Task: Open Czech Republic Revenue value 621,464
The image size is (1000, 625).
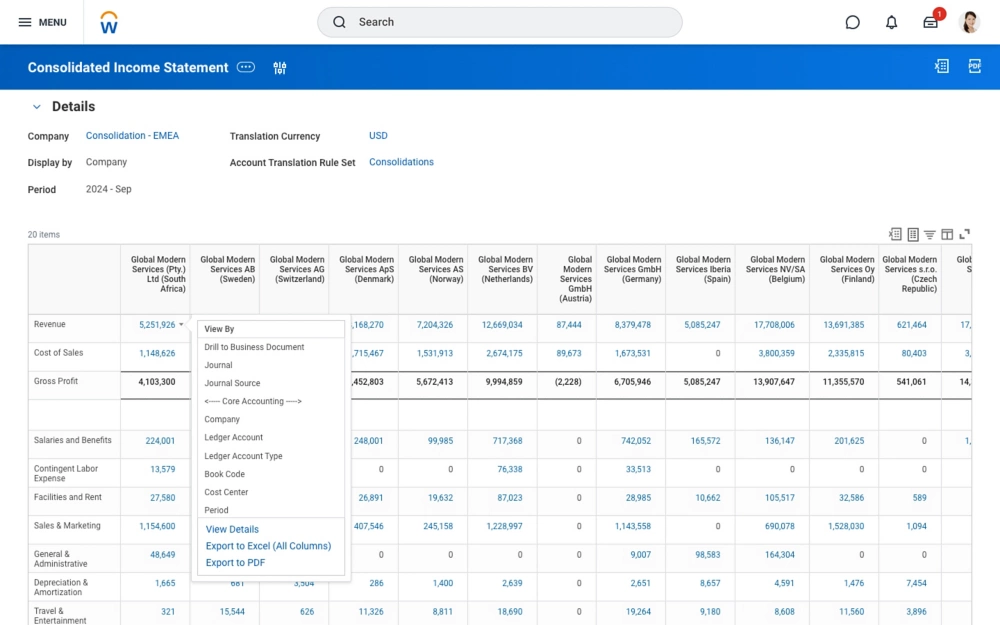Action: [x=911, y=325]
